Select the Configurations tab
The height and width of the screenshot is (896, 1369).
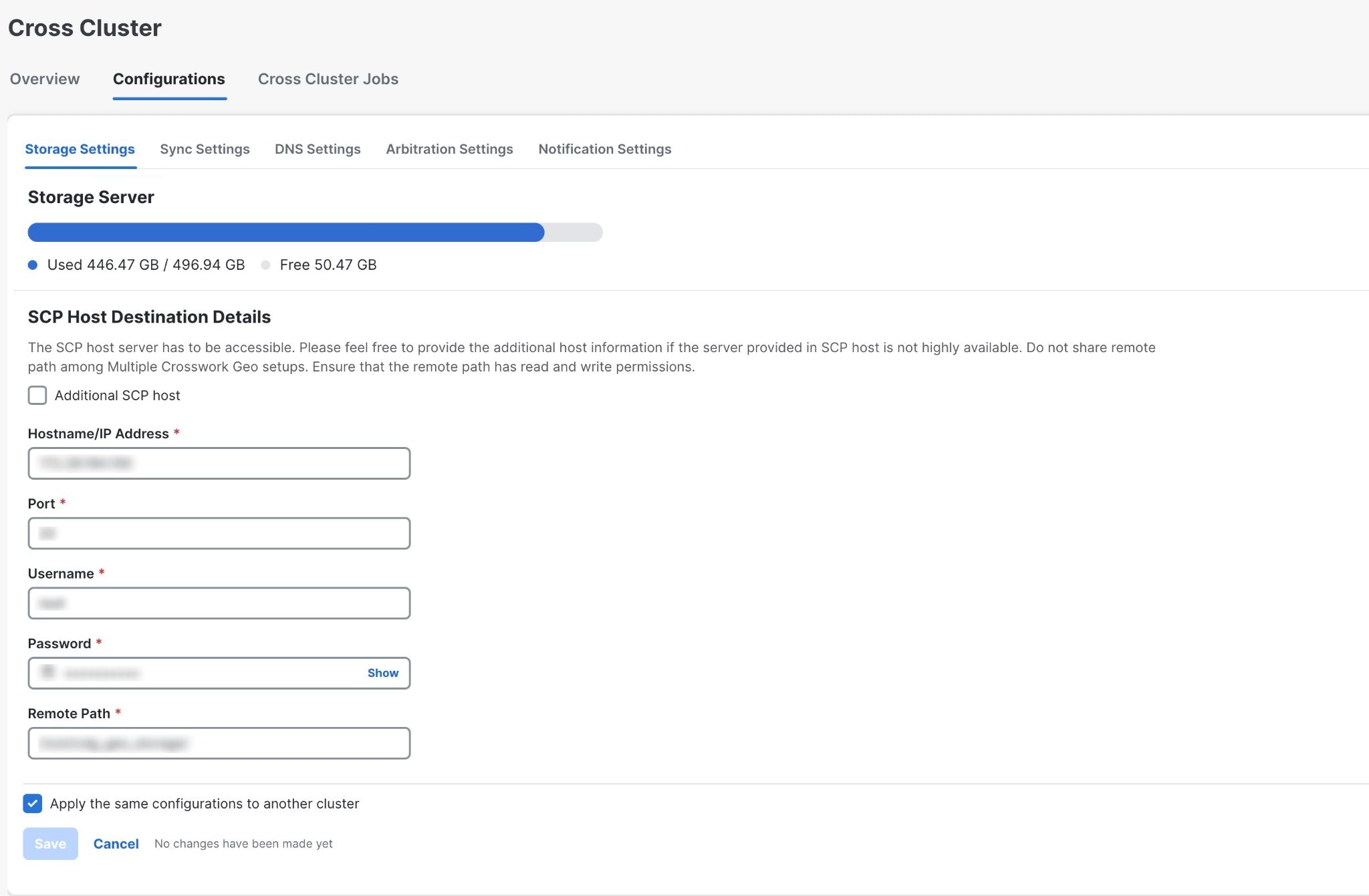[168, 79]
